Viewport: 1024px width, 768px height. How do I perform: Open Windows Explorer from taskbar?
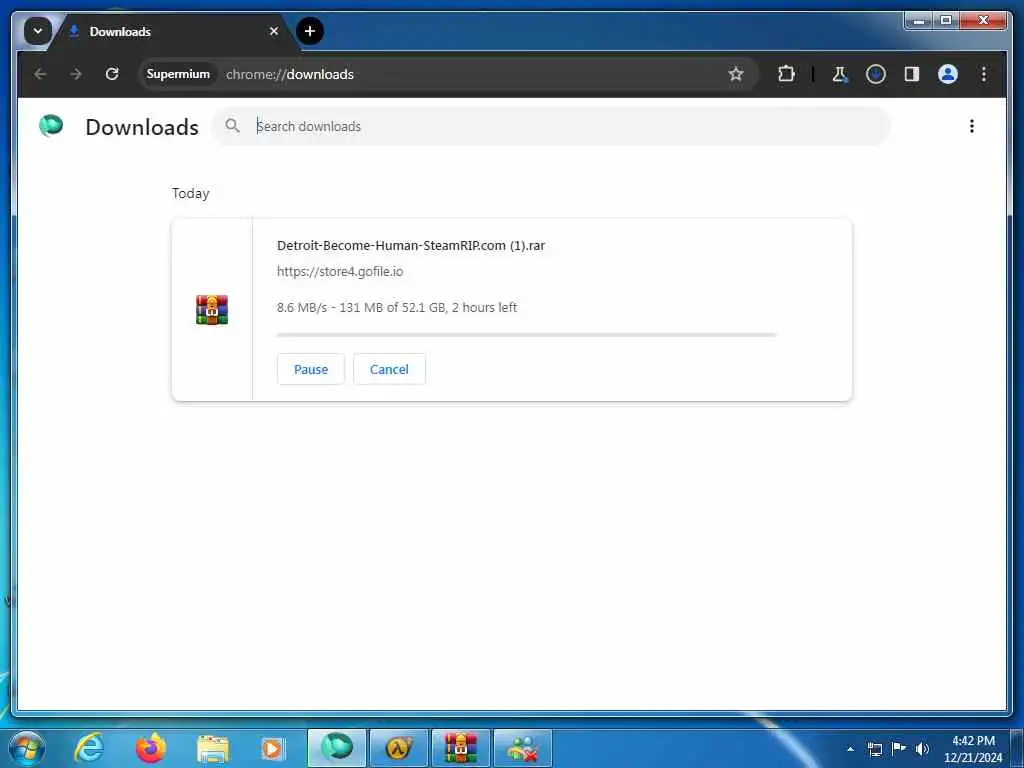(212, 748)
